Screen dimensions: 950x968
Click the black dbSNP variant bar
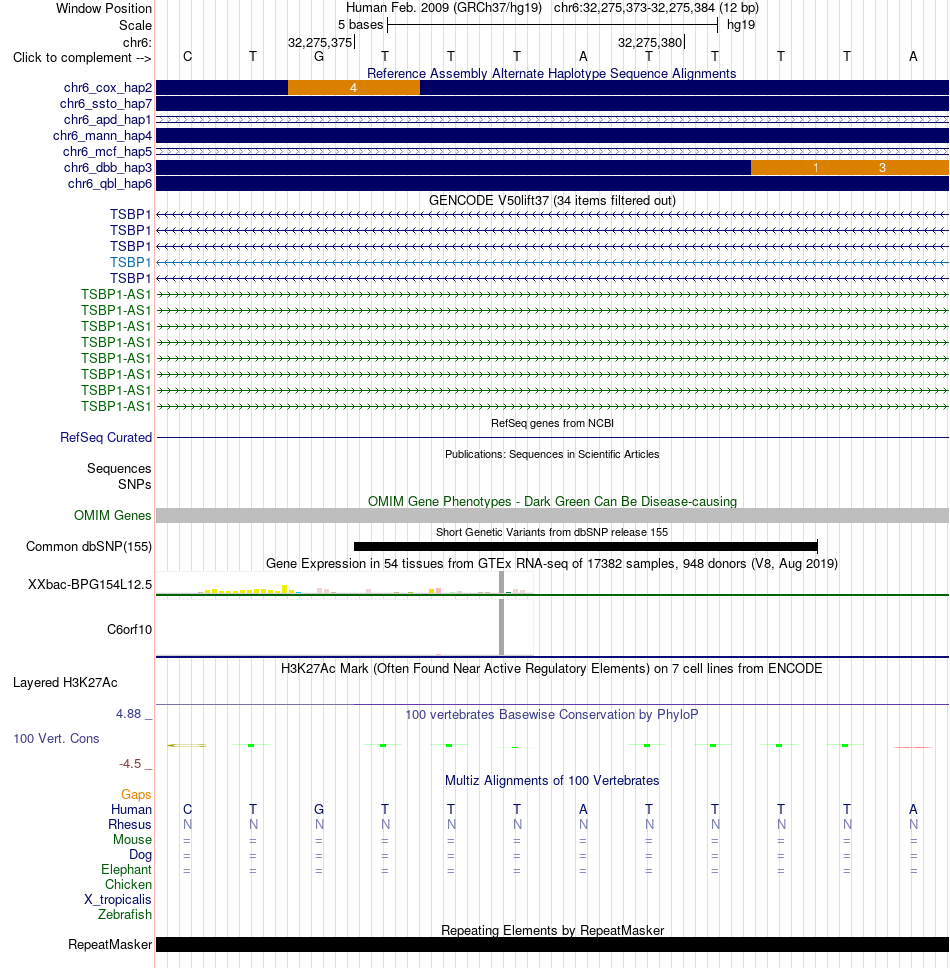pyautogui.click(x=586, y=546)
